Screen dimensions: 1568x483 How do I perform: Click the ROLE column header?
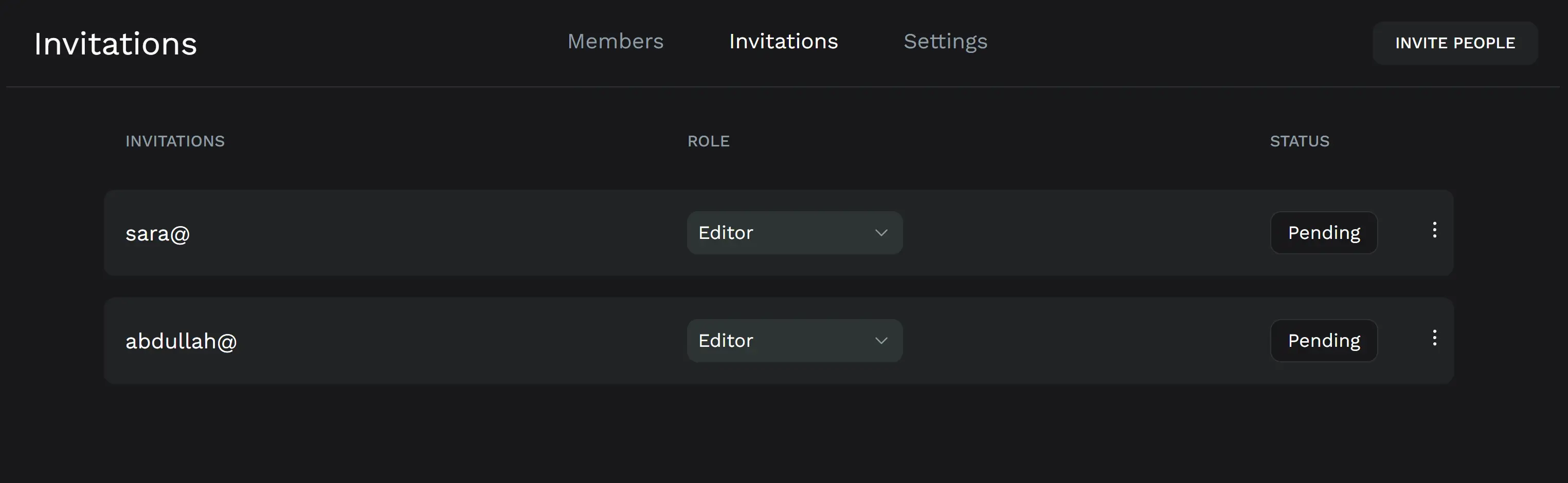pyautogui.click(x=709, y=141)
